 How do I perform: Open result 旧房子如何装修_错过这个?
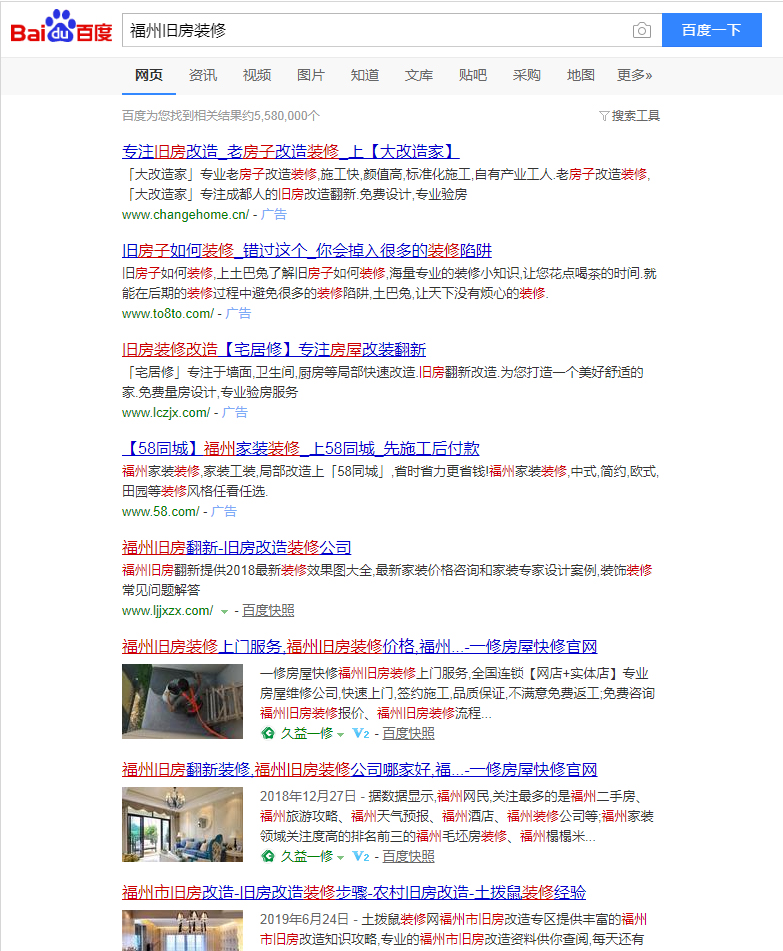pos(307,250)
